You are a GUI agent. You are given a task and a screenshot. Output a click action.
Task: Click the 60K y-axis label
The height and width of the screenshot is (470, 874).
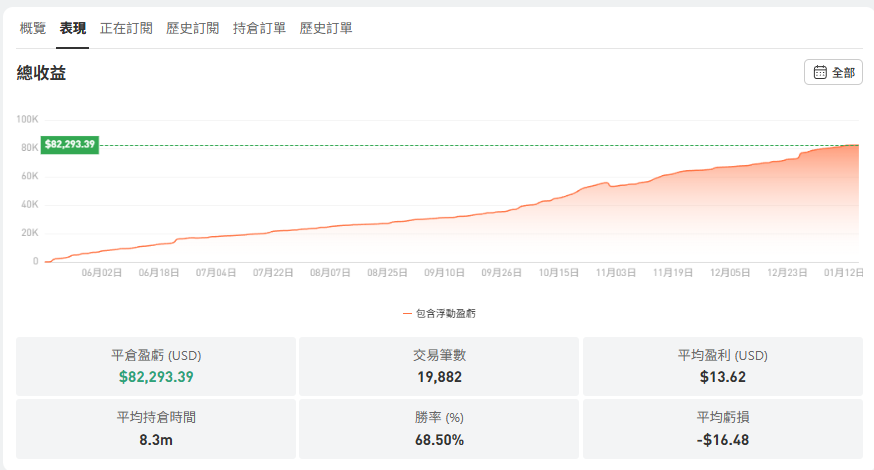tap(30, 176)
